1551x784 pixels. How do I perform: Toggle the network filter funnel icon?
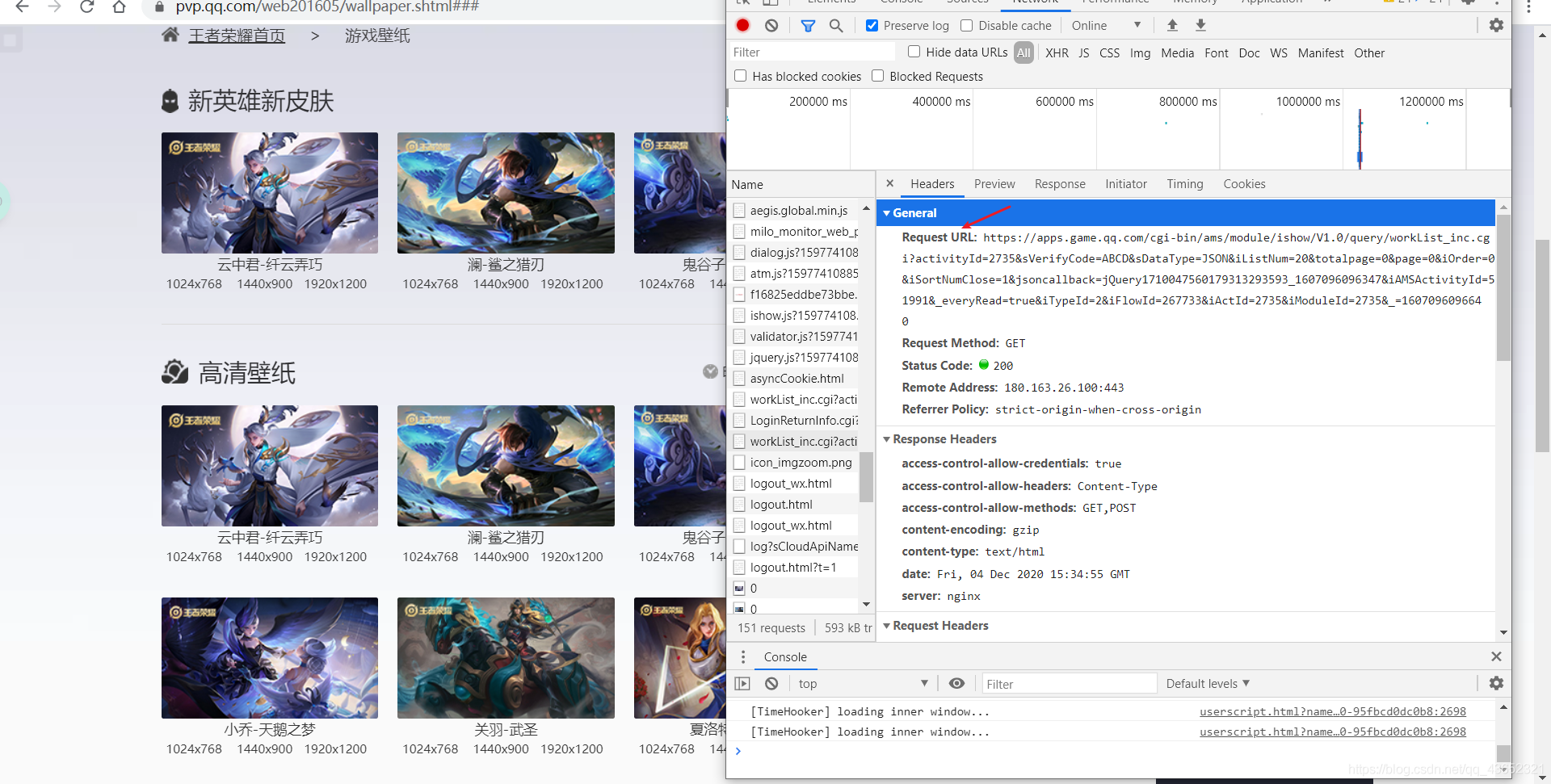808,26
